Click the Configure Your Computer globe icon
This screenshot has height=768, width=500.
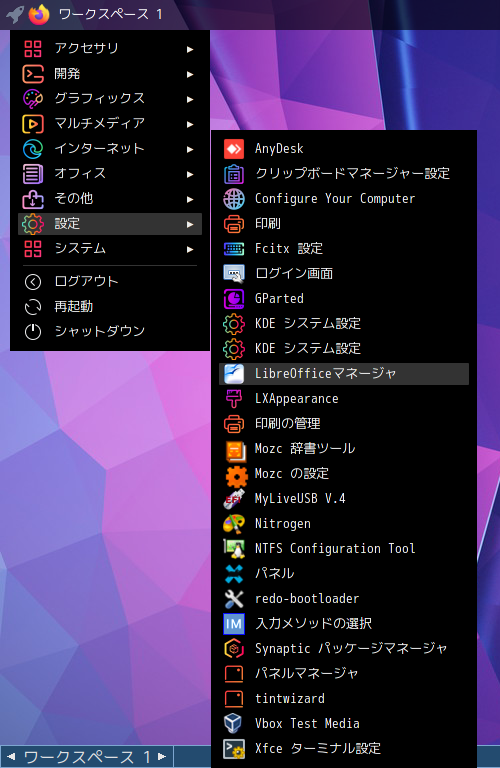234,198
